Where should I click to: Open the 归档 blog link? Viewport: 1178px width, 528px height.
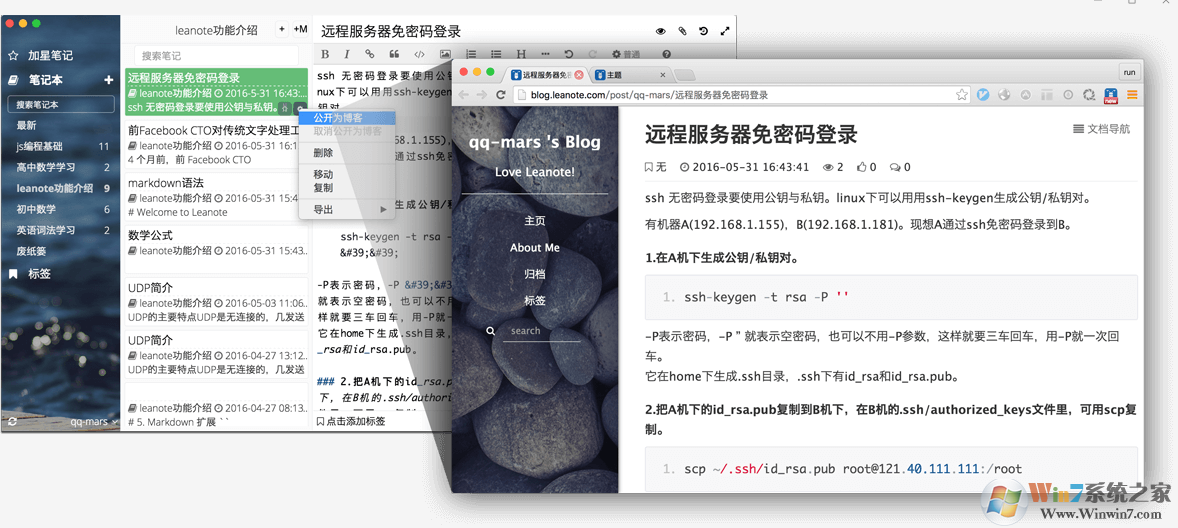tap(534, 274)
